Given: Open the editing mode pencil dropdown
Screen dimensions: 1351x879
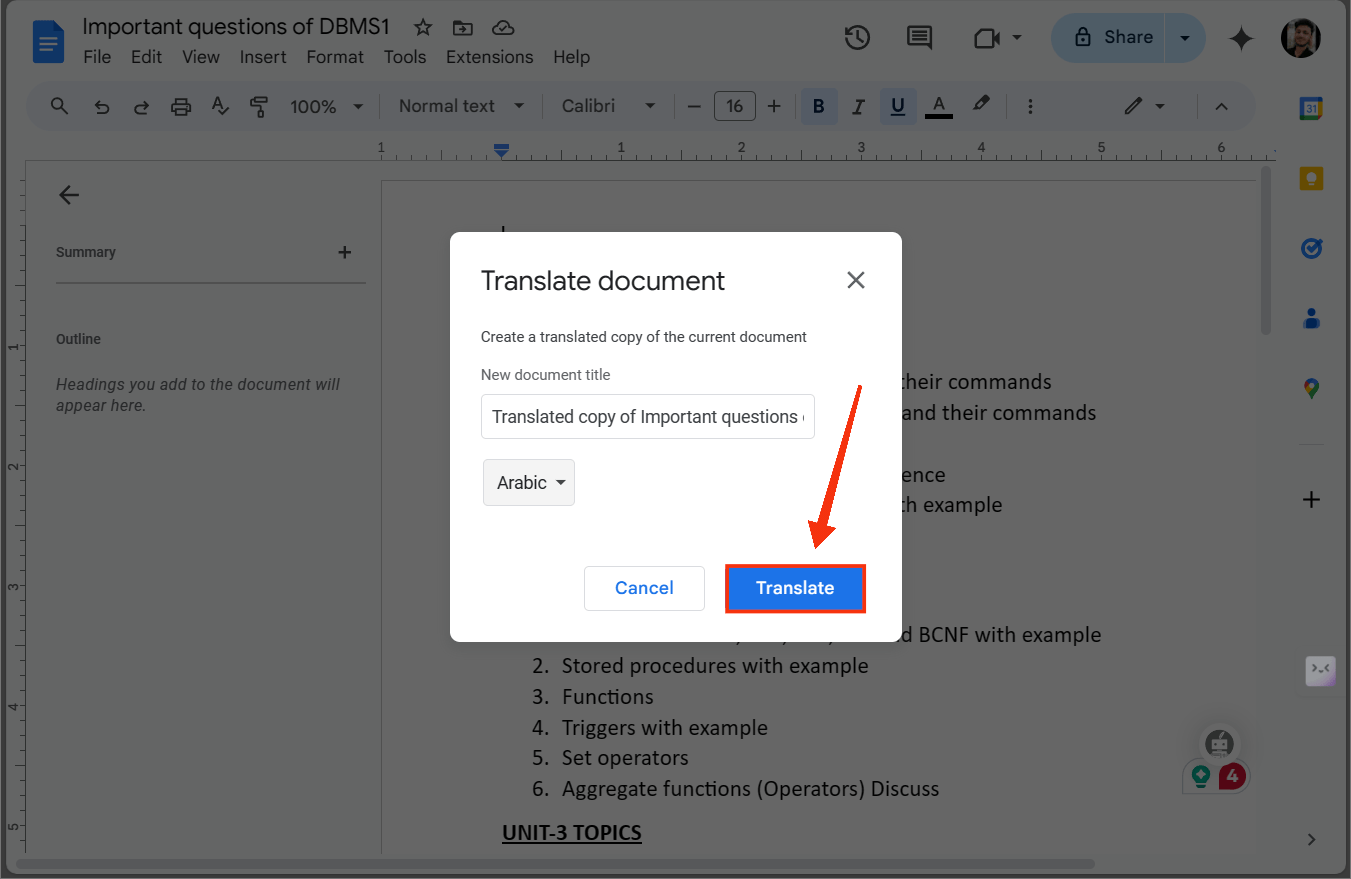Looking at the screenshot, I should click(1145, 106).
